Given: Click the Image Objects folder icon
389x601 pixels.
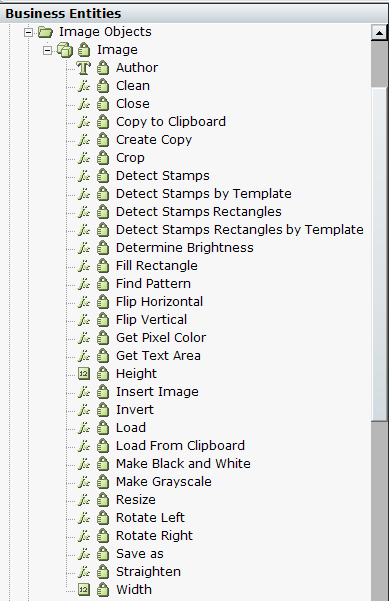Looking at the screenshot, I should 46,32.
